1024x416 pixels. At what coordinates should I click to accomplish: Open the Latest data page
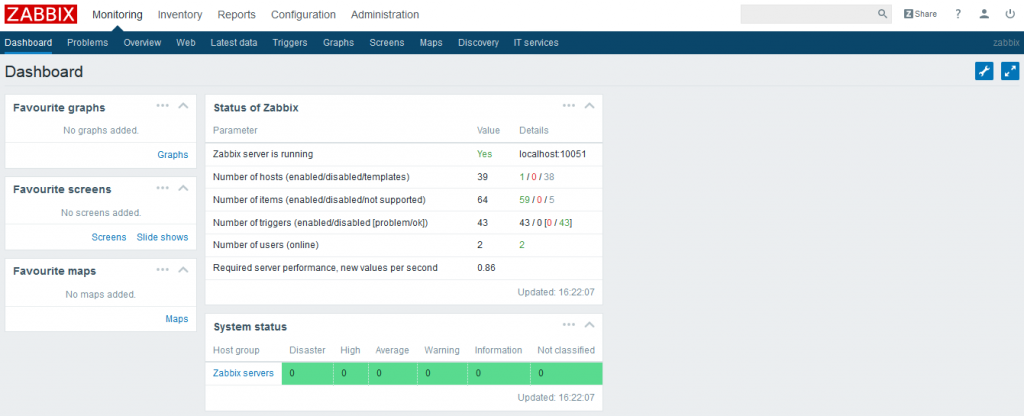(234, 42)
